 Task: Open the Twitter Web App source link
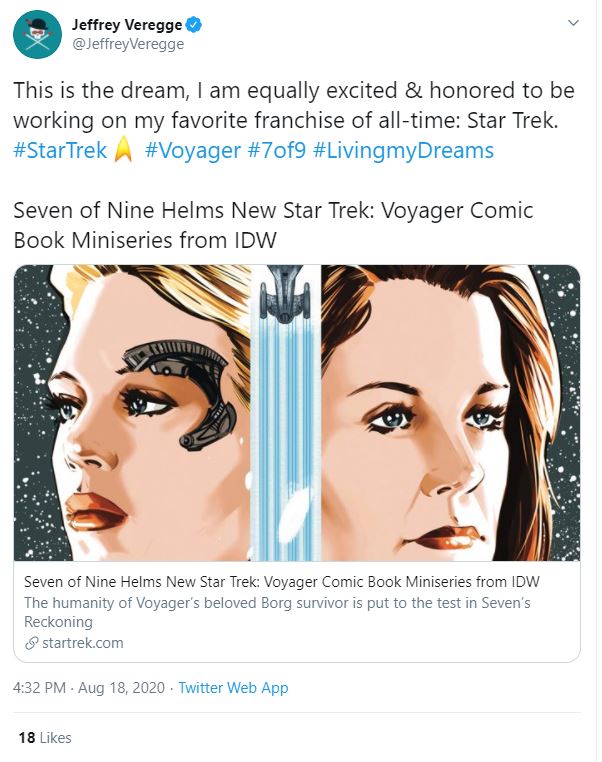point(233,688)
